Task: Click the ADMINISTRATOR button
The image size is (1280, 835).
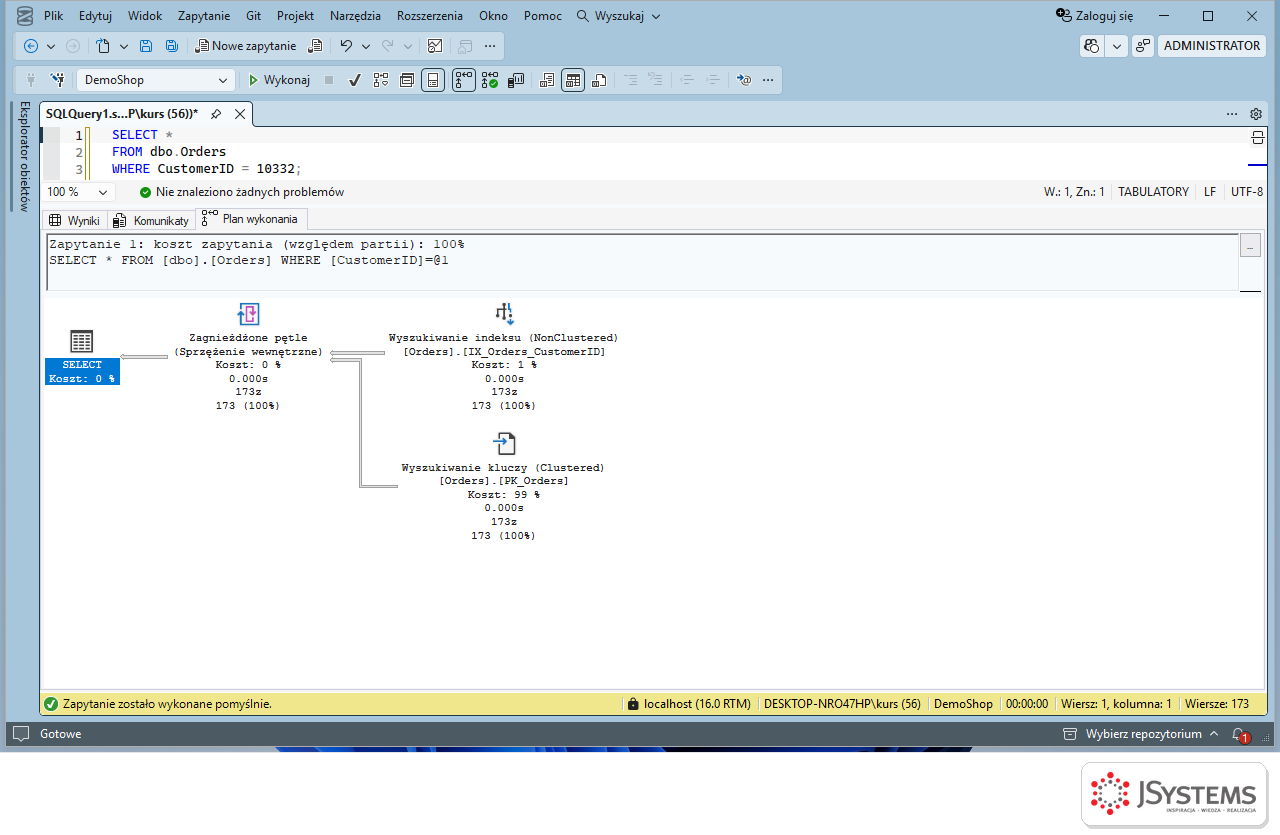Action: tap(1212, 46)
